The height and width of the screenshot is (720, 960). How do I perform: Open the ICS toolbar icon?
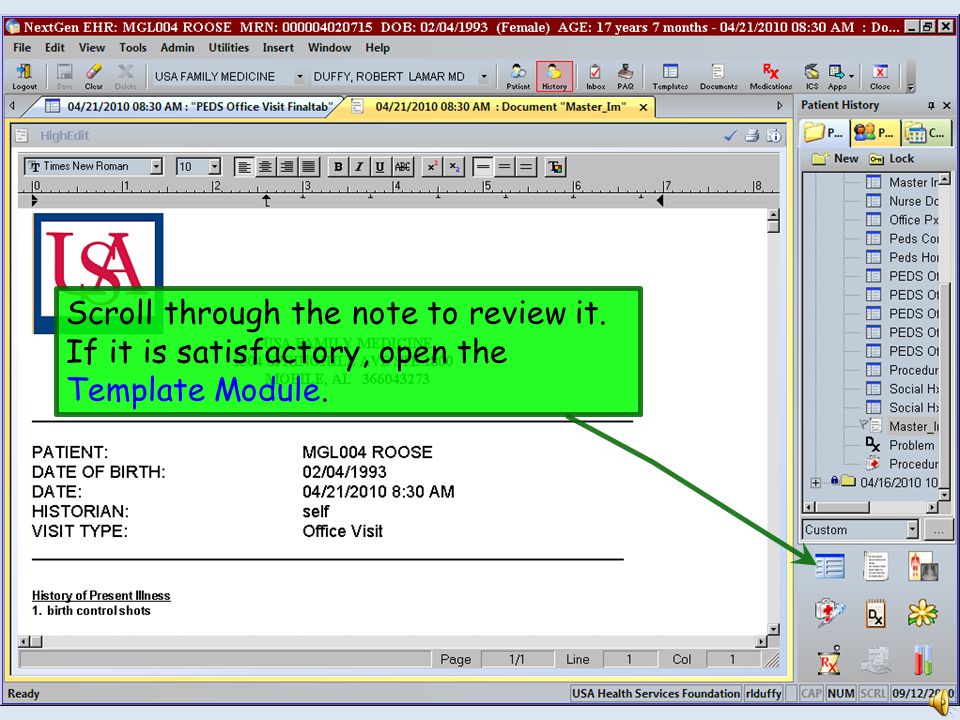pos(812,77)
